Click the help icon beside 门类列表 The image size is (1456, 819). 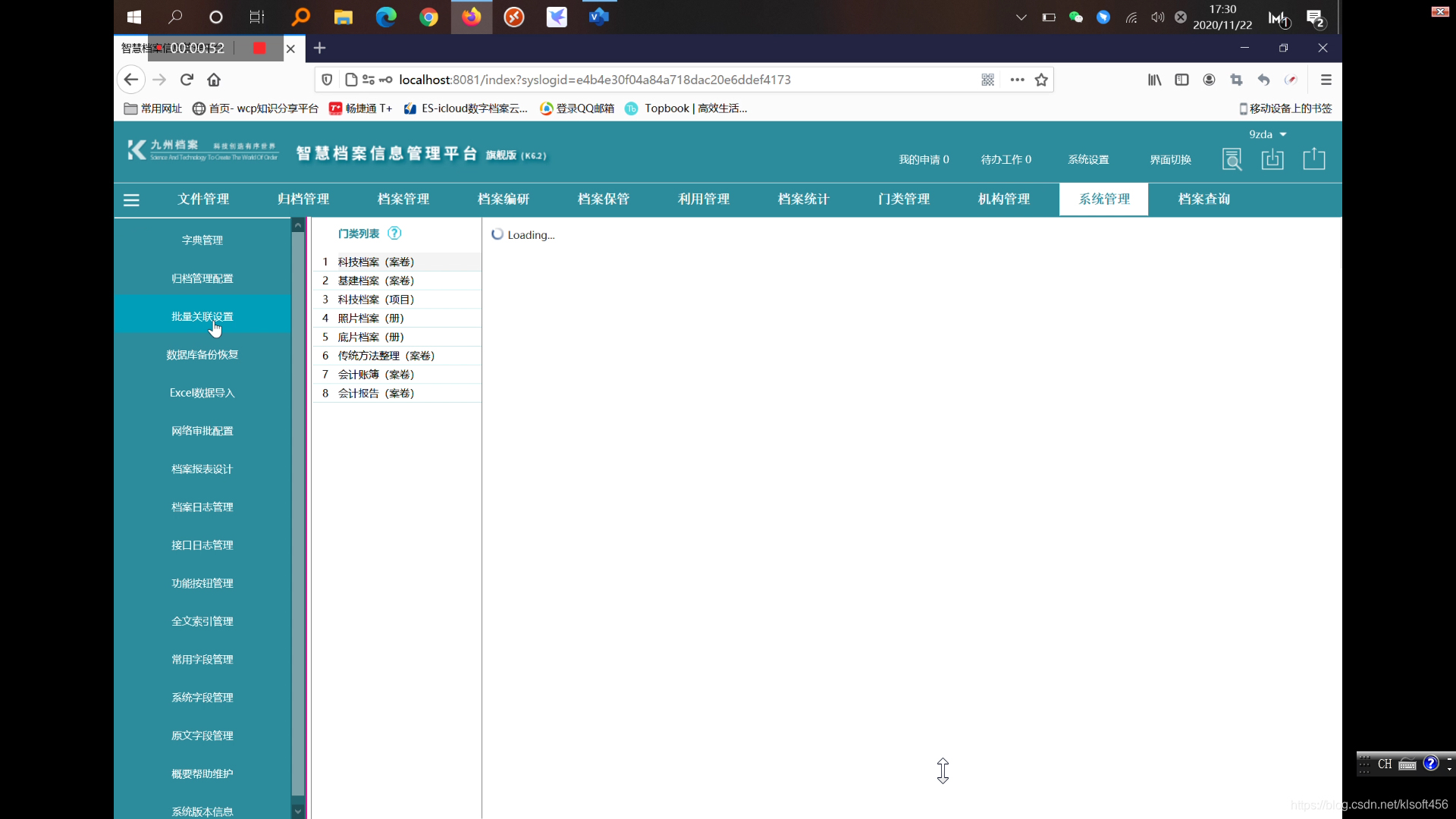[394, 233]
